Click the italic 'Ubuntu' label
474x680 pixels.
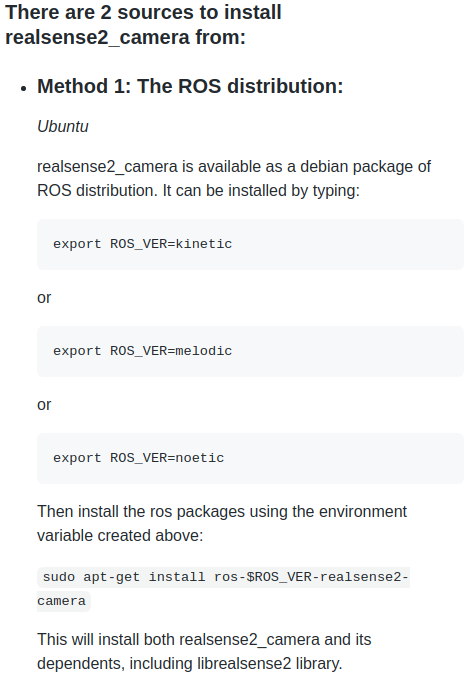click(63, 127)
